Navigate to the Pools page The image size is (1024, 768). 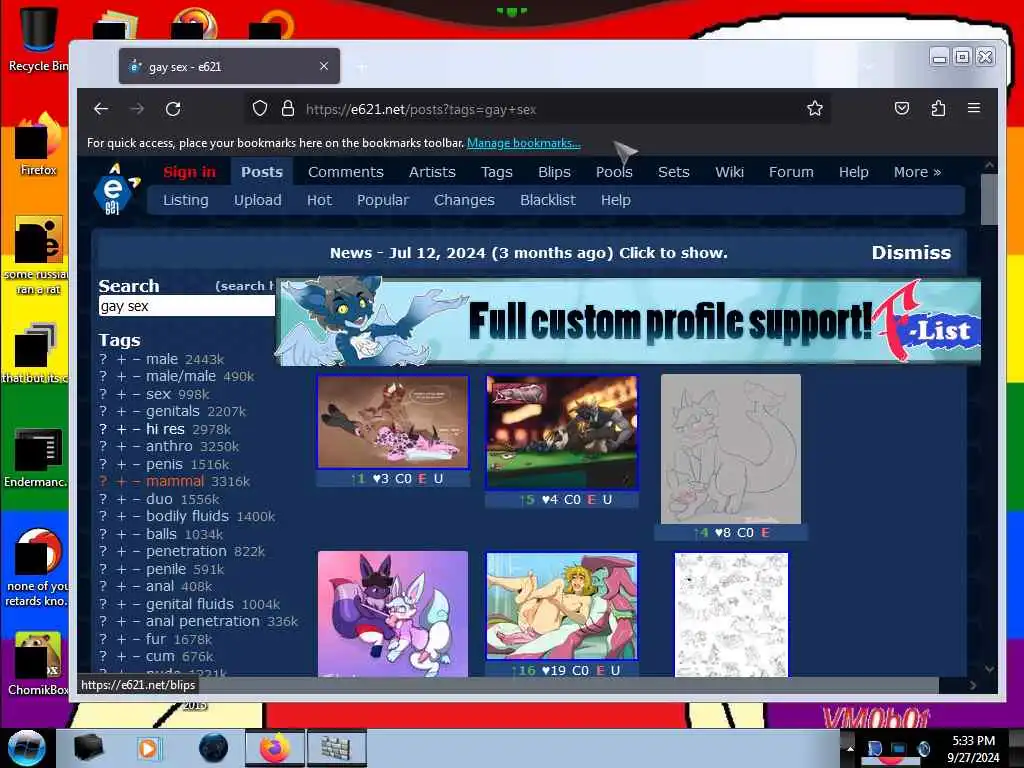tap(614, 172)
